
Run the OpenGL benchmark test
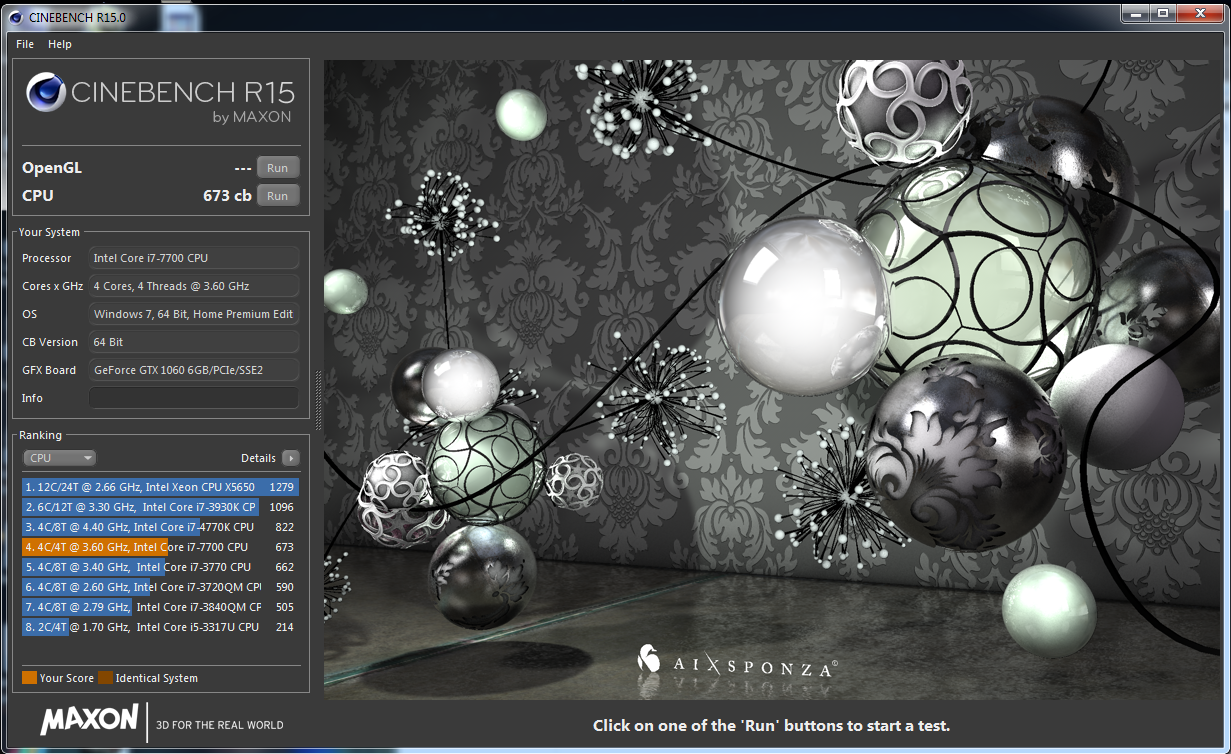click(278, 168)
